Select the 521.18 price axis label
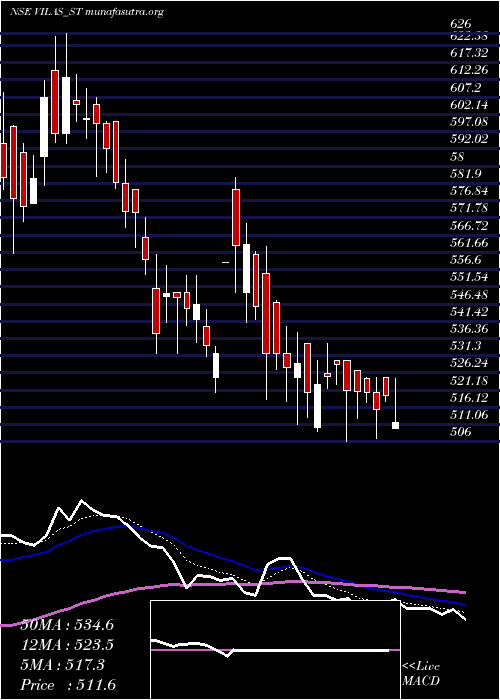 pos(469,380)
